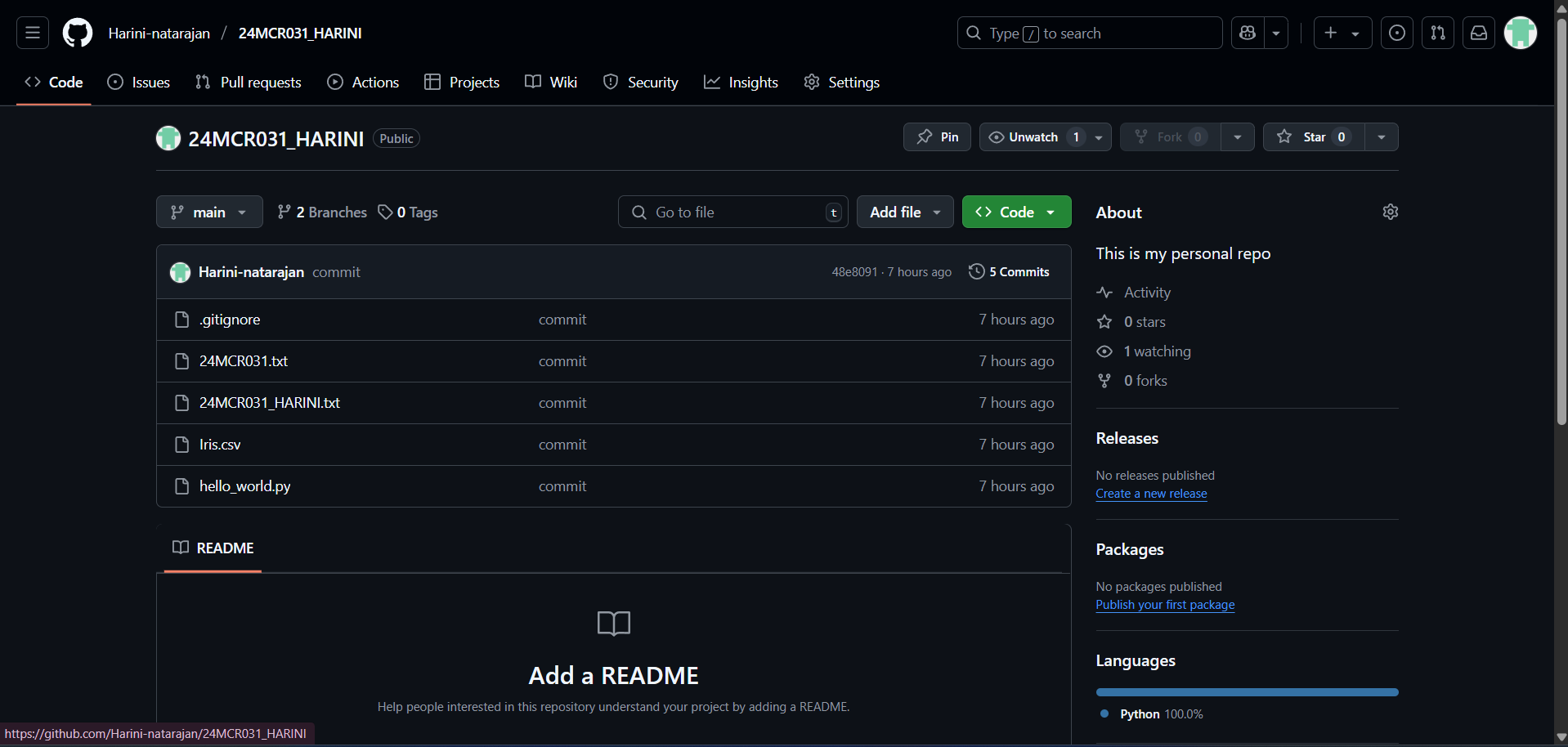This screenshot has height=747, width=1568.
Task: Open the 24MCR031.txt file
Action: pos(244,361)
